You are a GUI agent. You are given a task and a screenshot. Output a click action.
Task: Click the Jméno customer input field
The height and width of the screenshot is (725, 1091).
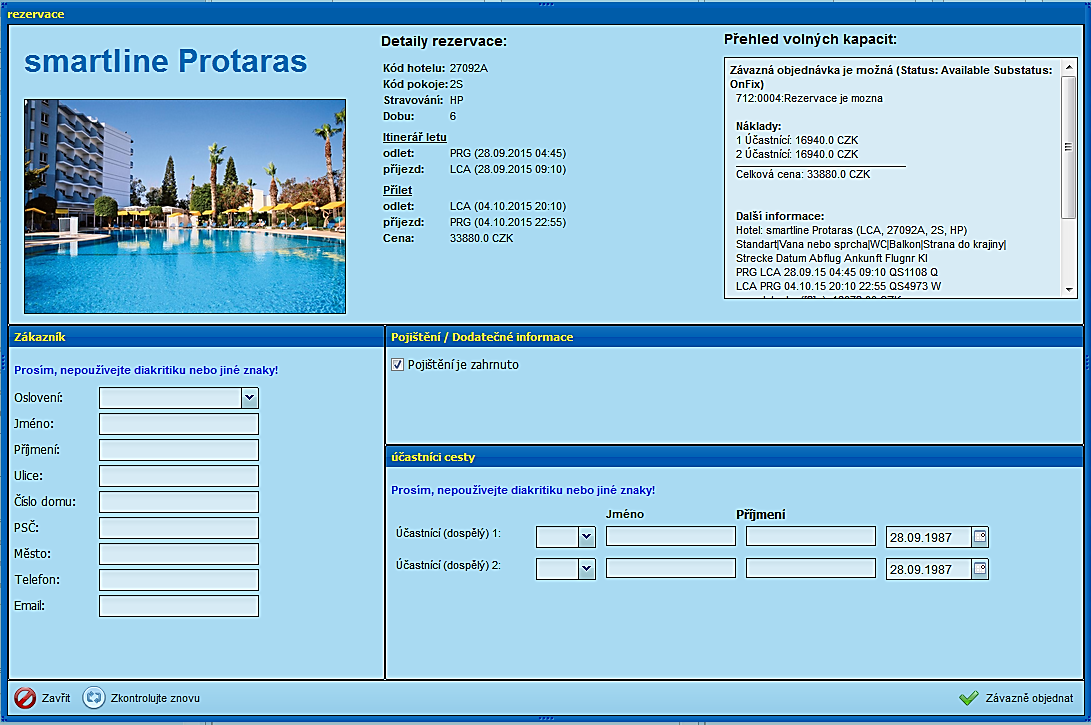[x=179, y=424]
